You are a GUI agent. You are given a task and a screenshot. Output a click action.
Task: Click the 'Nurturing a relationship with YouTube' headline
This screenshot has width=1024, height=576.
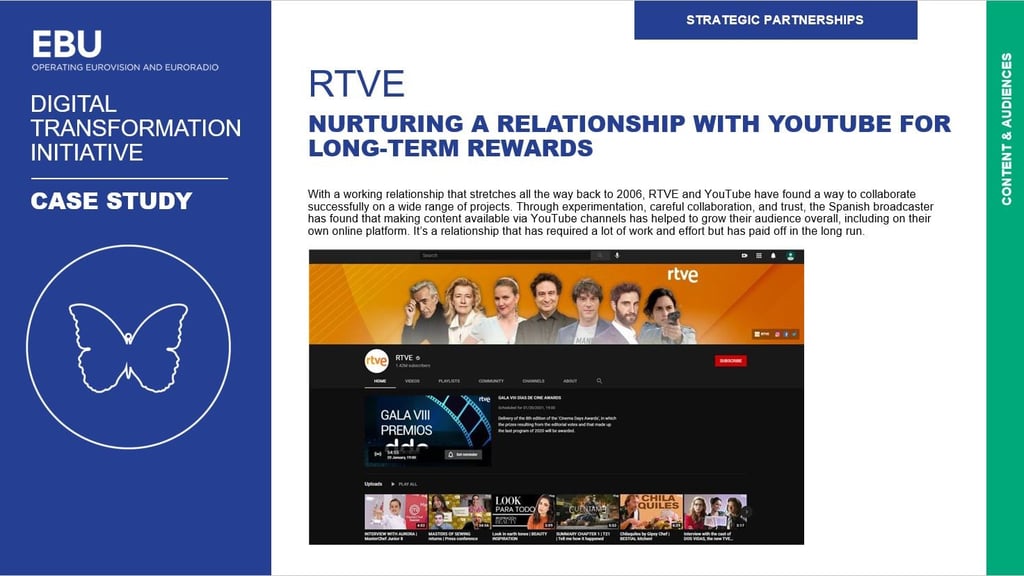[630, 136]
